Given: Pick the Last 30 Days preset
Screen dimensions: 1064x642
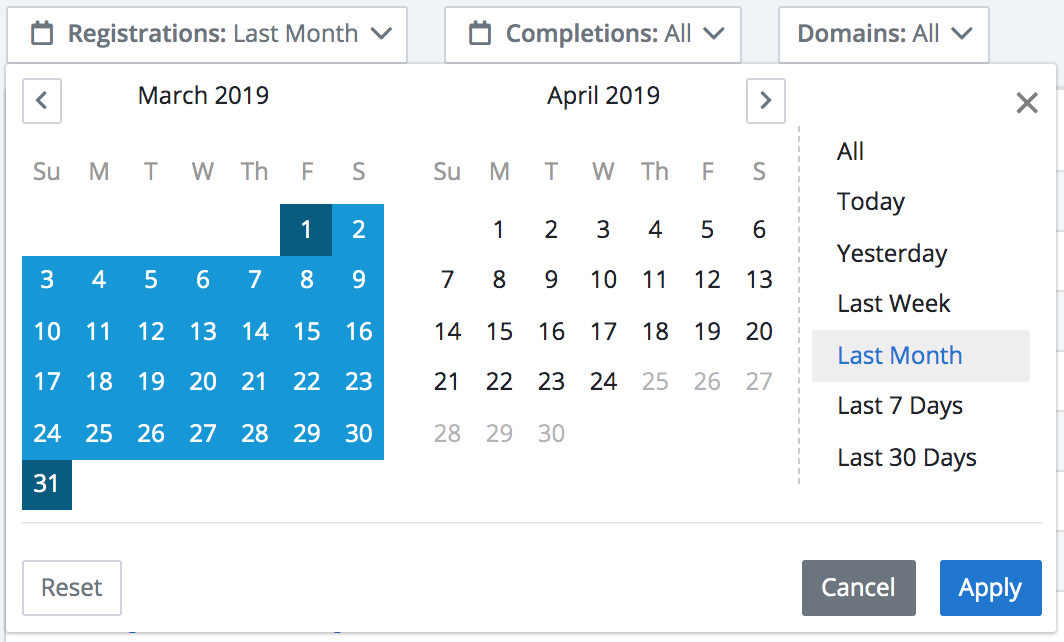Looking at the screenshot, I should (x=907, y=457).
